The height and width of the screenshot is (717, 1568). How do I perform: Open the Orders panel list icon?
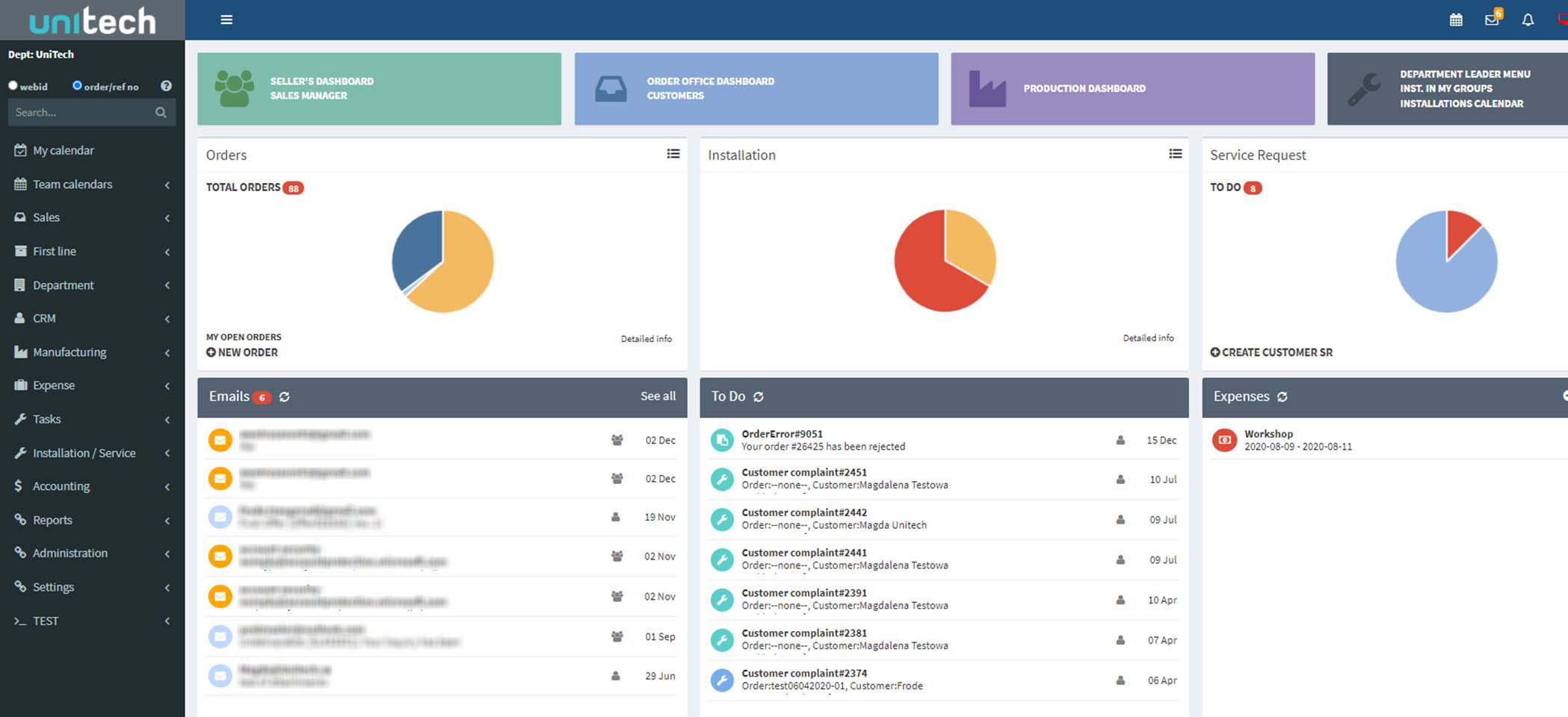click(673, 154)
